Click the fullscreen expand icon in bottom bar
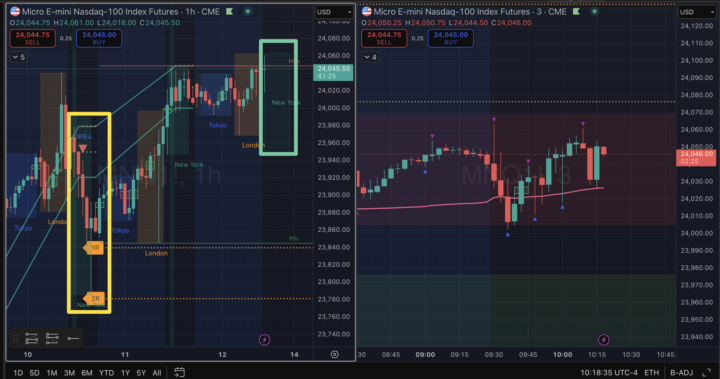This screenshot has width=720, height=379. [707, 373]
